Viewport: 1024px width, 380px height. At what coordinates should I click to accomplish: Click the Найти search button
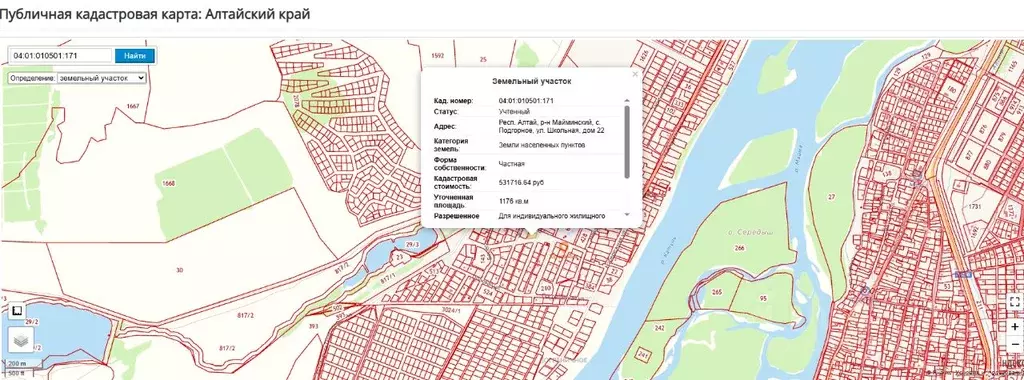tap(135, 56)
